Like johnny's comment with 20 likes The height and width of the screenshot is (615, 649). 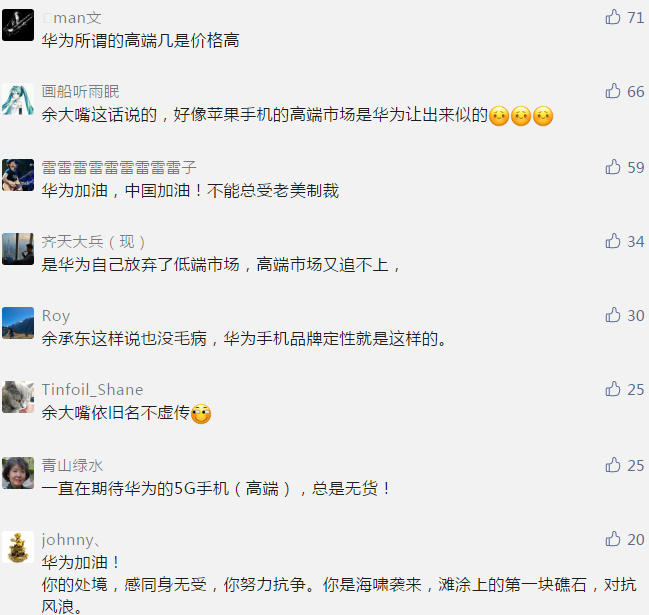pyautogui.click(x=613, y=539)
